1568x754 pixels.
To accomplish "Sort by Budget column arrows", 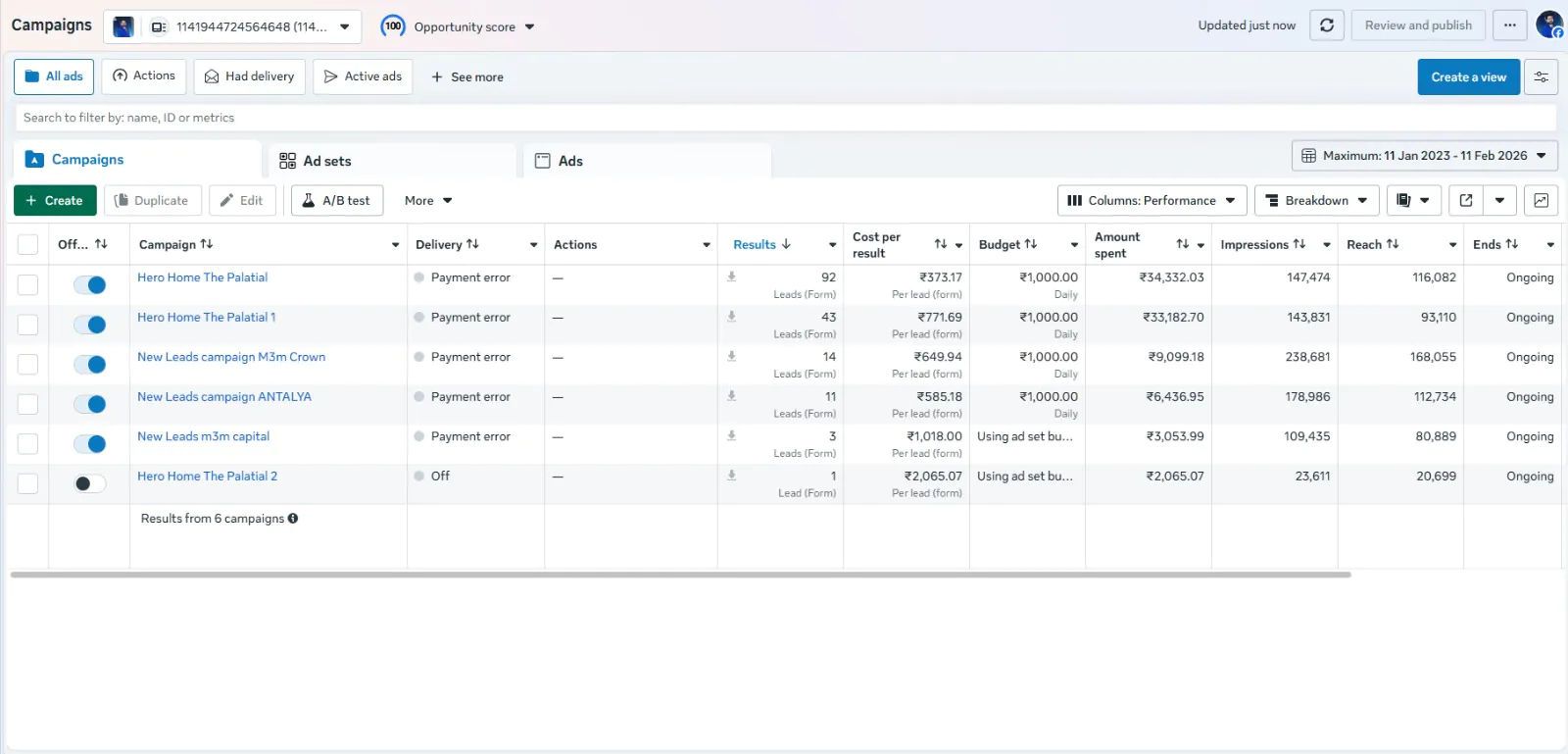I will (x=1031, y=244).
